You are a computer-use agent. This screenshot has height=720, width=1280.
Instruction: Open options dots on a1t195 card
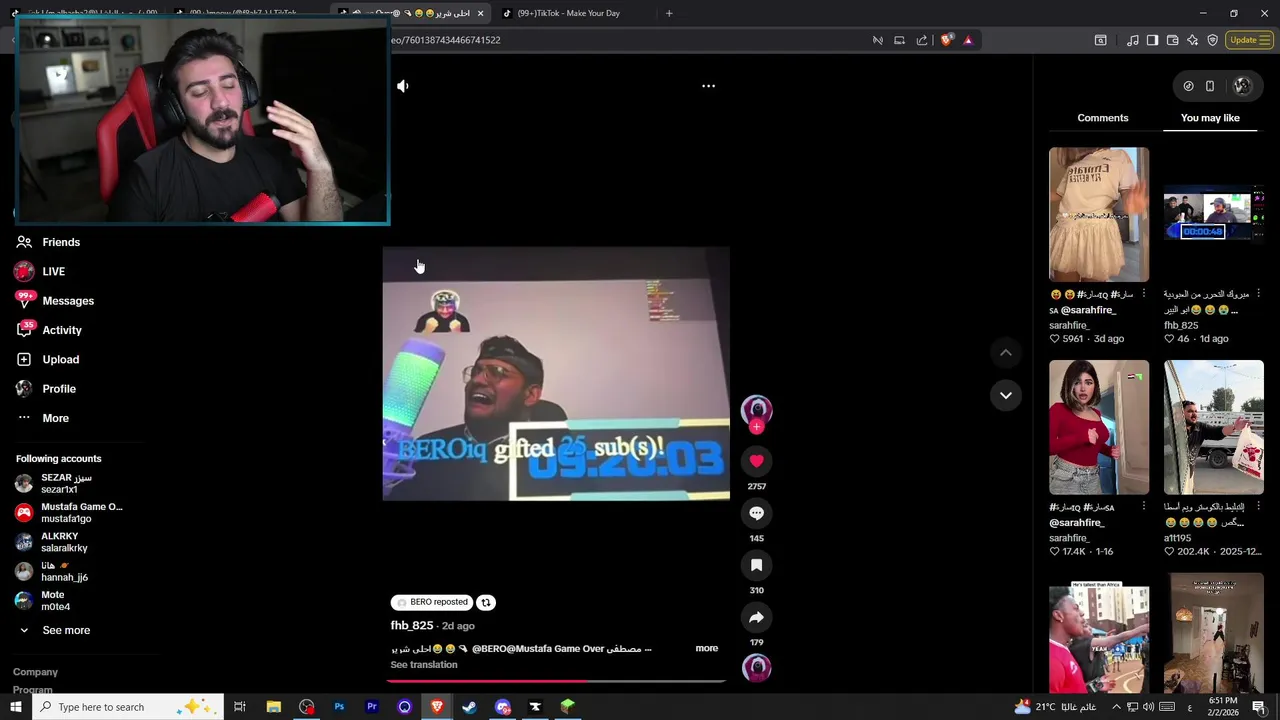tap(1258, 507)
